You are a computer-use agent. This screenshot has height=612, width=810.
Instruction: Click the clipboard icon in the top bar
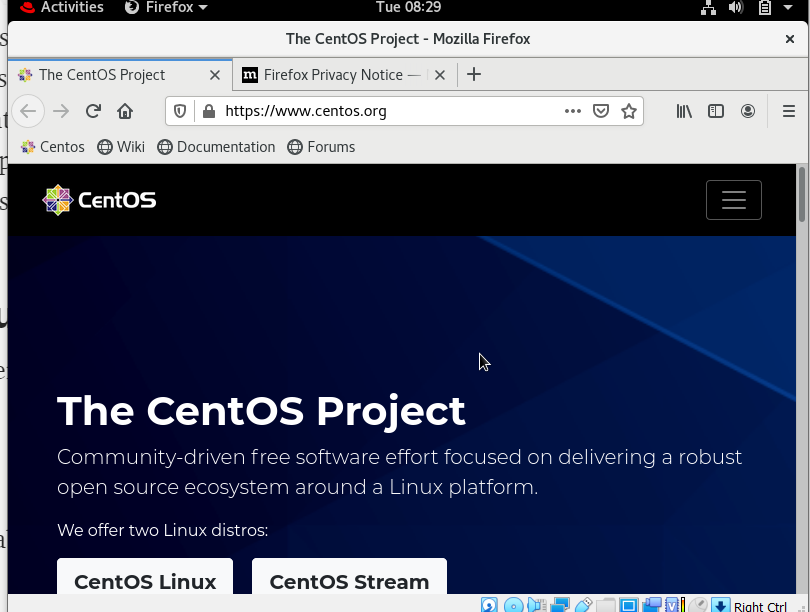click(x=765, y=8)
